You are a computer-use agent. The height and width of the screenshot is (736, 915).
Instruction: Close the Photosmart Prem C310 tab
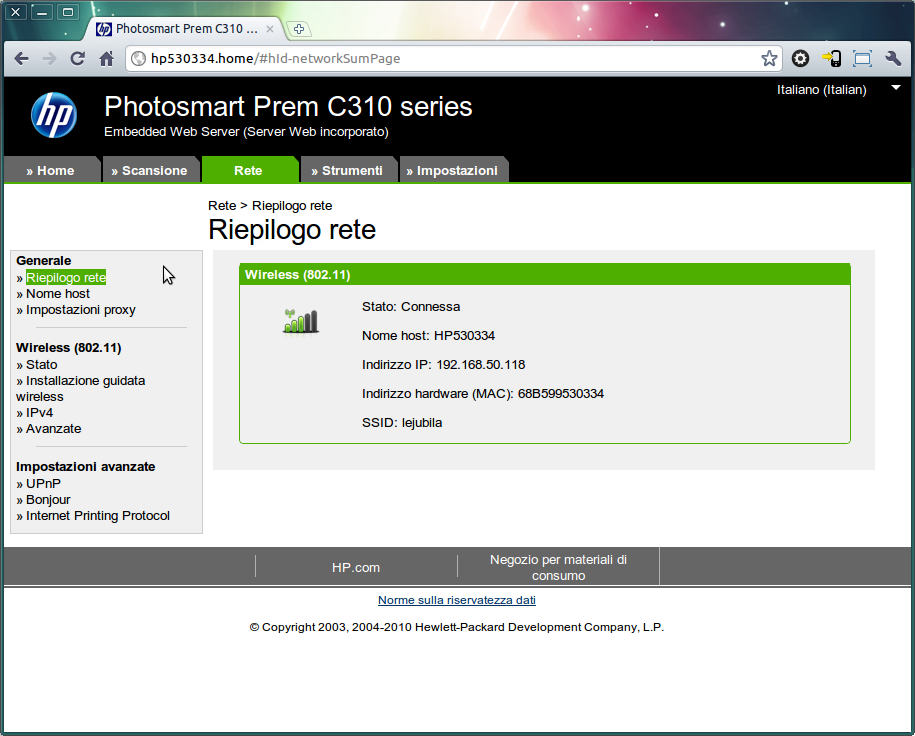point(270,29)
